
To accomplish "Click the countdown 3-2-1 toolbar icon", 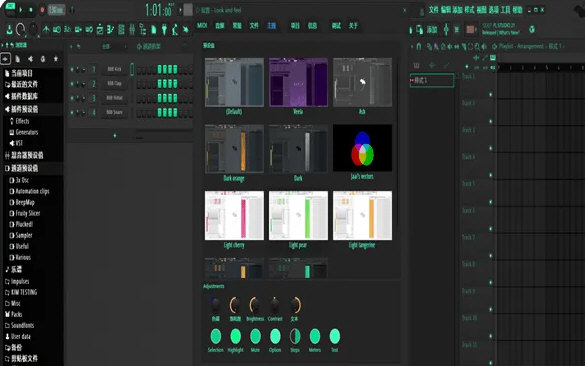I will 68,29.
